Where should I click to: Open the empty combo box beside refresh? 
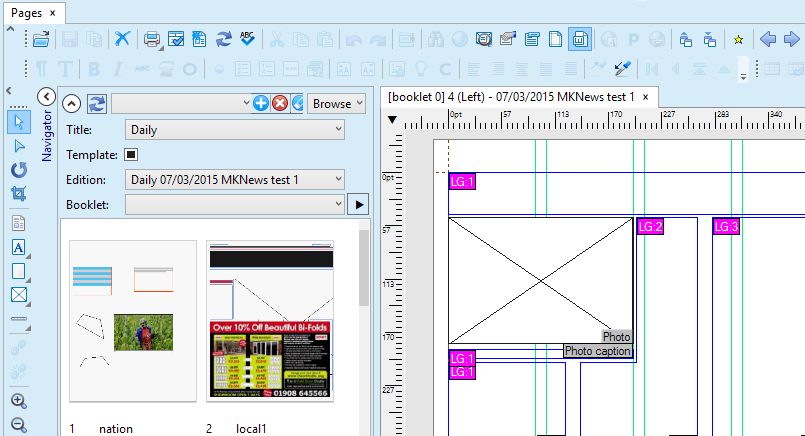pos(182,104)
